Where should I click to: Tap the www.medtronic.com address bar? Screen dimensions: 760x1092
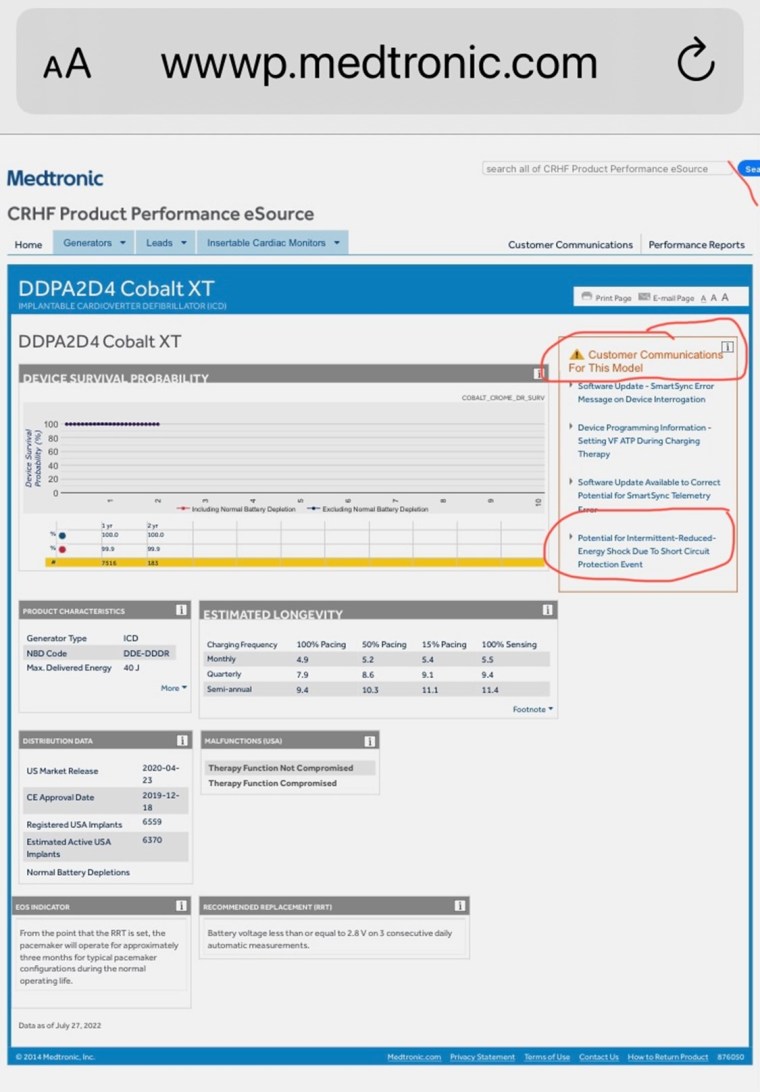379,63
